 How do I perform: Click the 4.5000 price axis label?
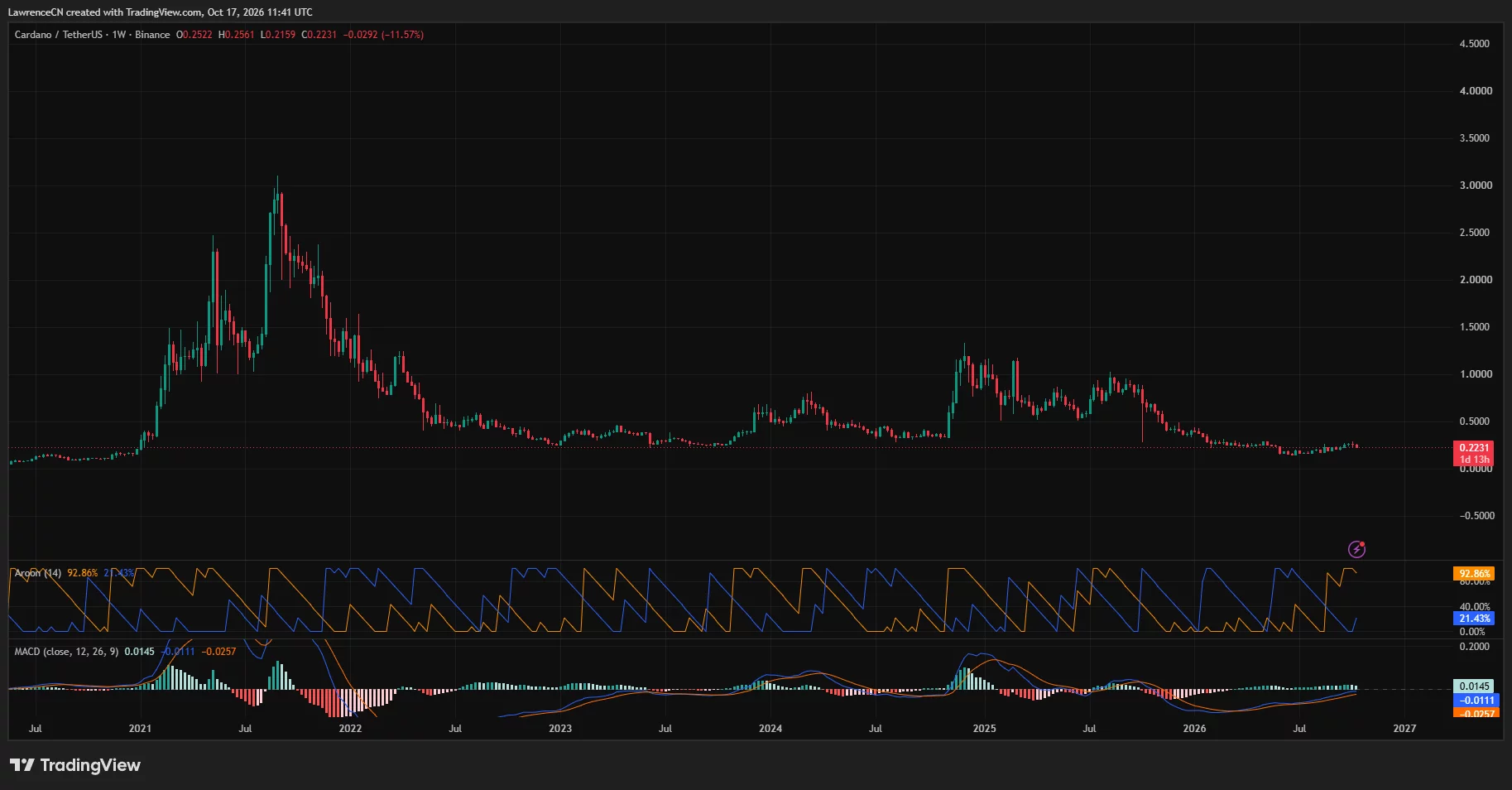tap(1475, 44)
